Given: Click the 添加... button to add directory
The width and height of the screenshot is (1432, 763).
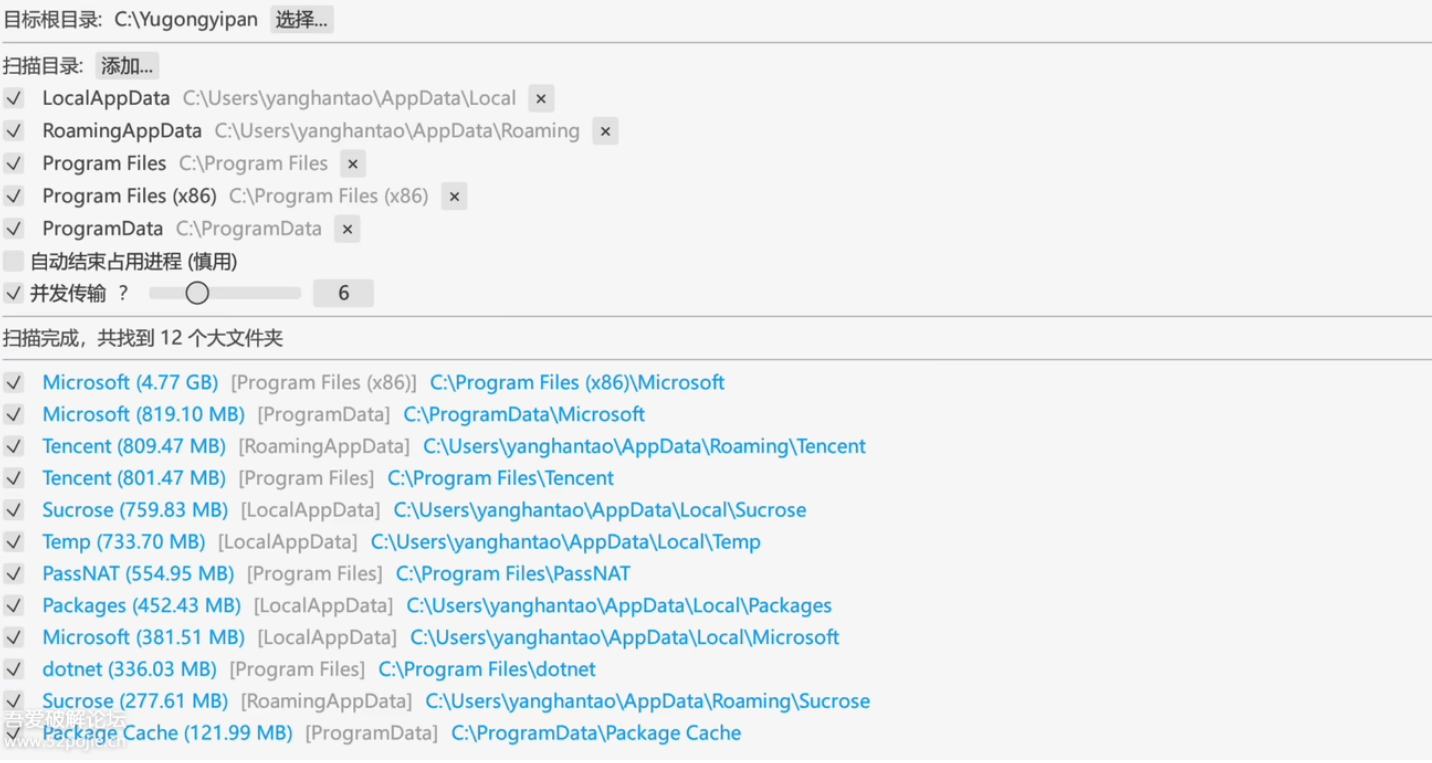Looking at the screenshot, I should pyautogui.click(x=127, y=66).
